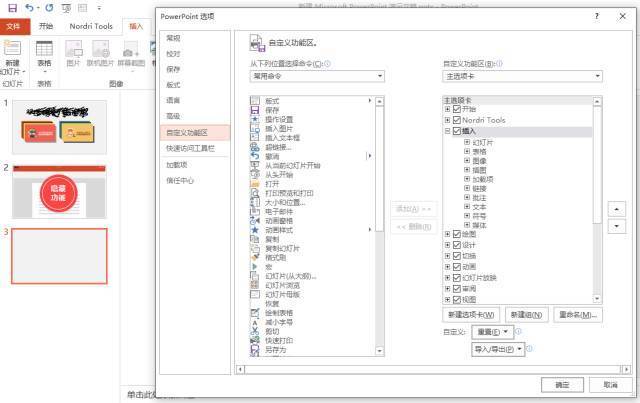The image size is (640, 403).
Task: Click the 打印预览和打印 command icon
Action: point(255,193)
